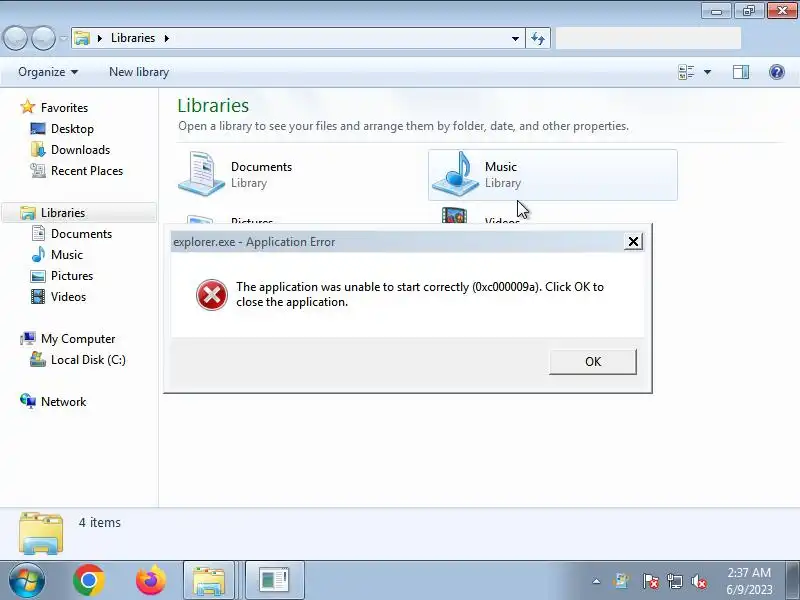Select Network in the navigation pane
This screenshot has height=600, width=800.
63,402
